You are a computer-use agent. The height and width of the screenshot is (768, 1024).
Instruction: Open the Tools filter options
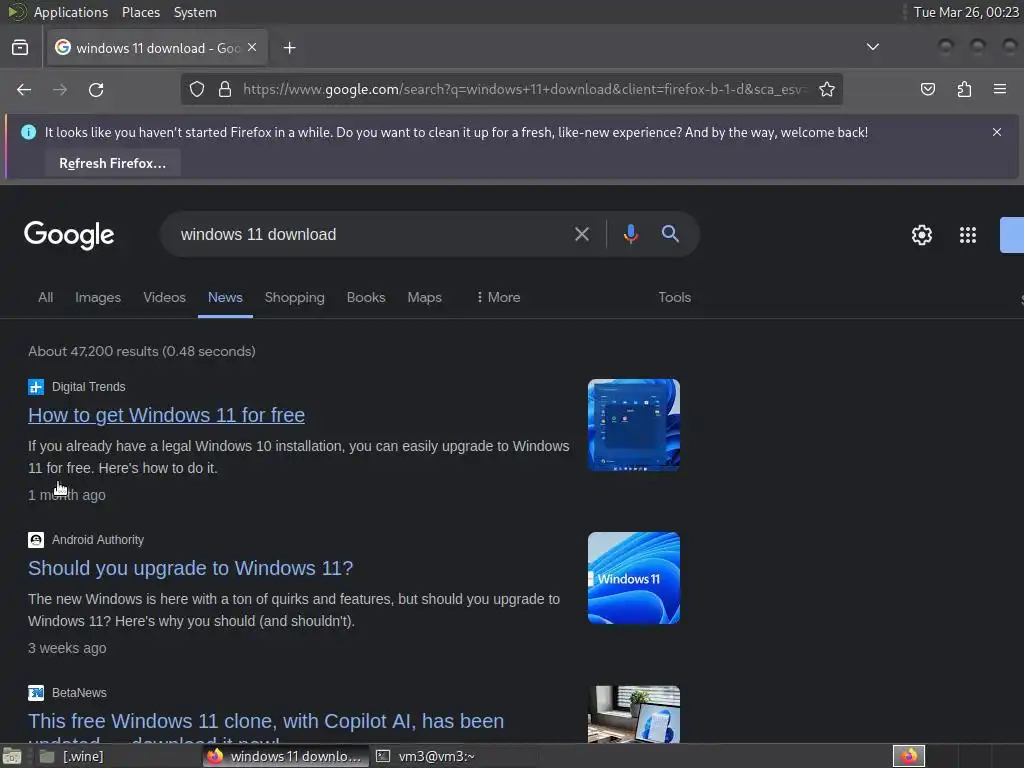[675, 297]
